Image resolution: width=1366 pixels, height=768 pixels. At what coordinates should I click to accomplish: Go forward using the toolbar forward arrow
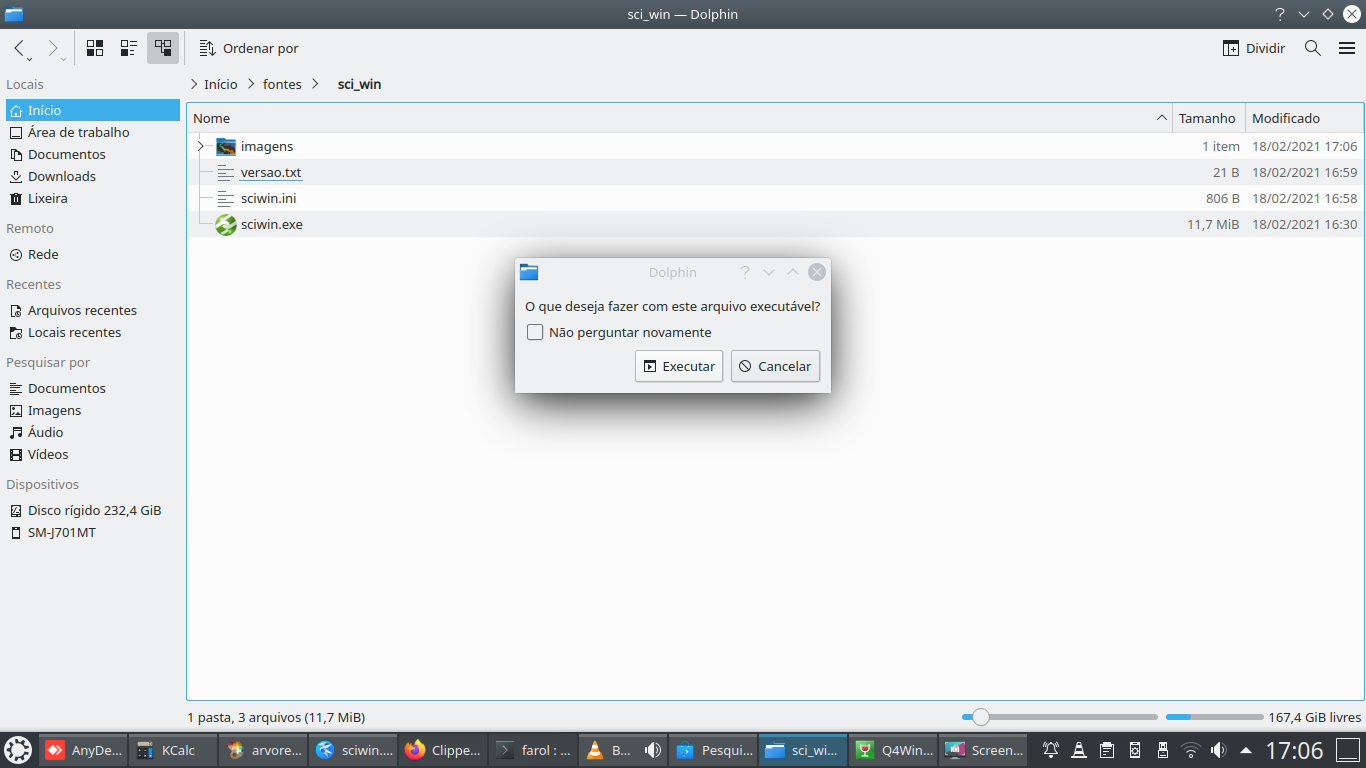pos(54,48)
